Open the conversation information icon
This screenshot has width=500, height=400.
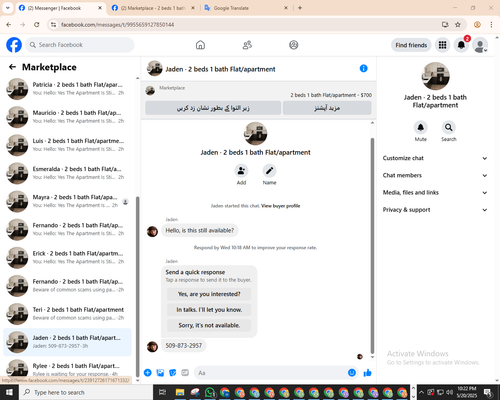(364, 68)
